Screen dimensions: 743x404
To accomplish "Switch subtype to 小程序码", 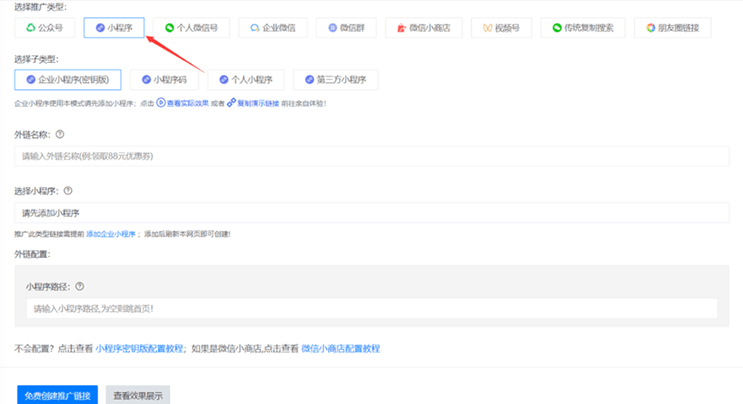I will [164, 80].
